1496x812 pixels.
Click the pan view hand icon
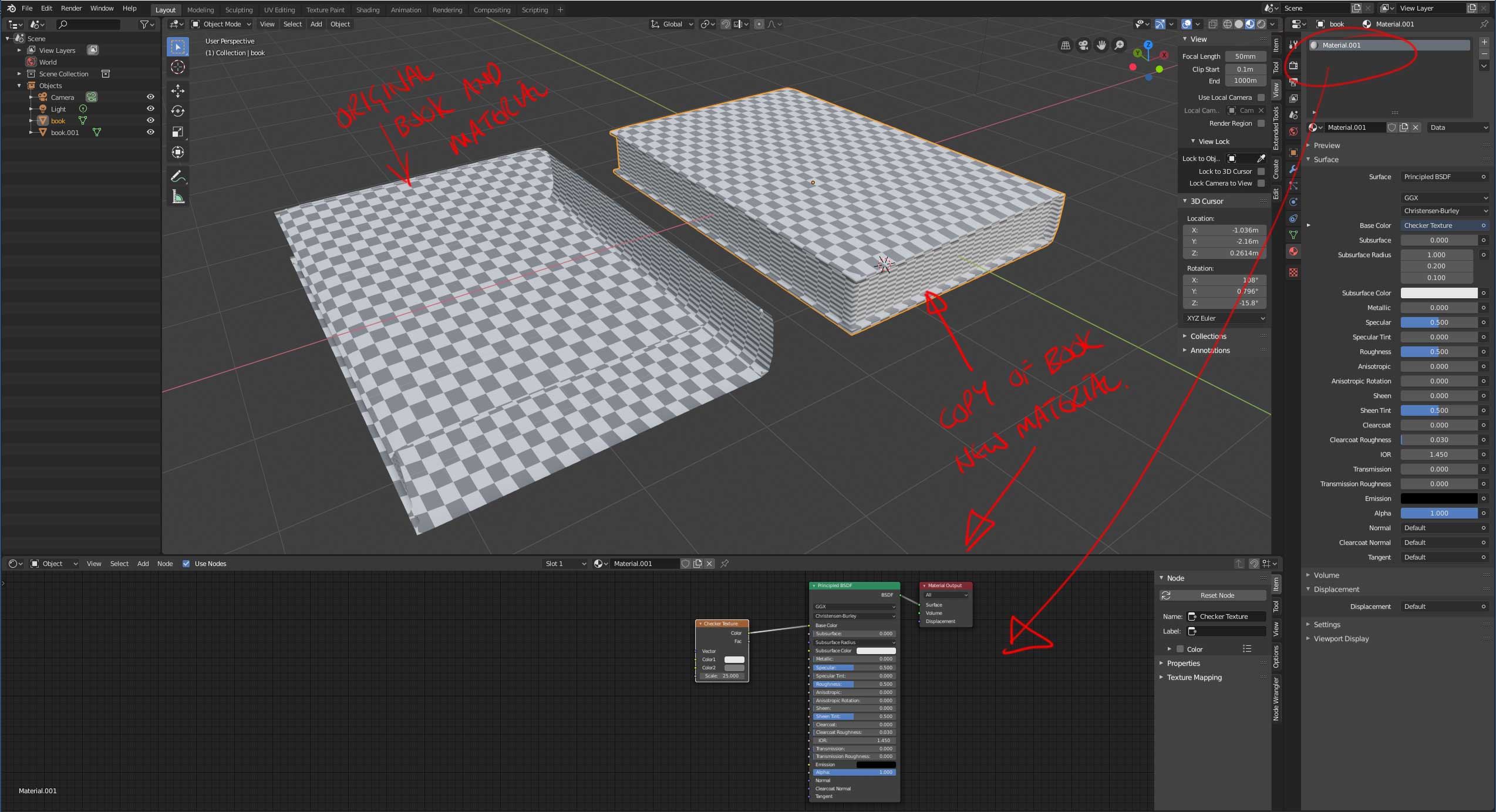tap(1101, 45)
